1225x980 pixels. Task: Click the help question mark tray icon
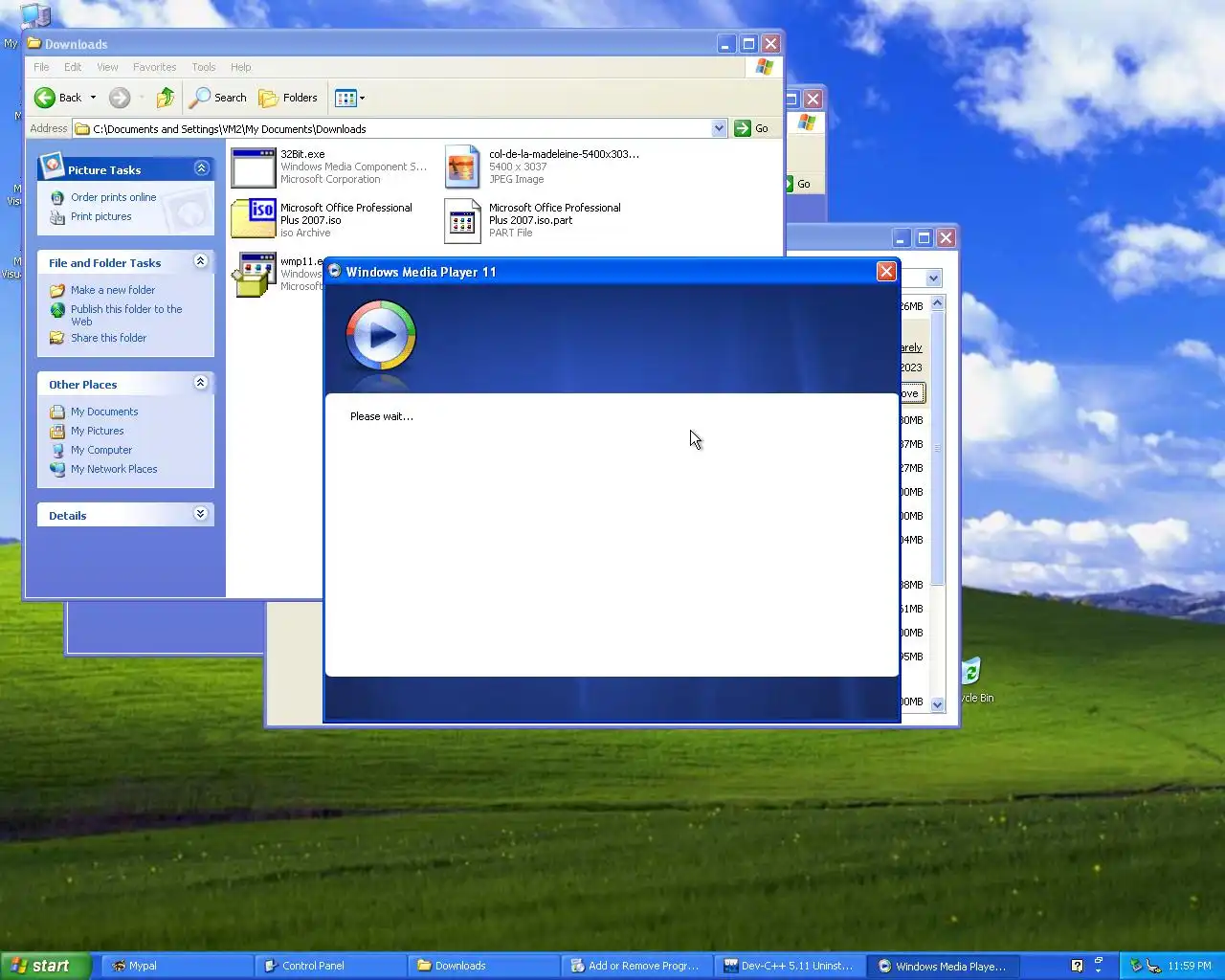(x=1077, y=966)
